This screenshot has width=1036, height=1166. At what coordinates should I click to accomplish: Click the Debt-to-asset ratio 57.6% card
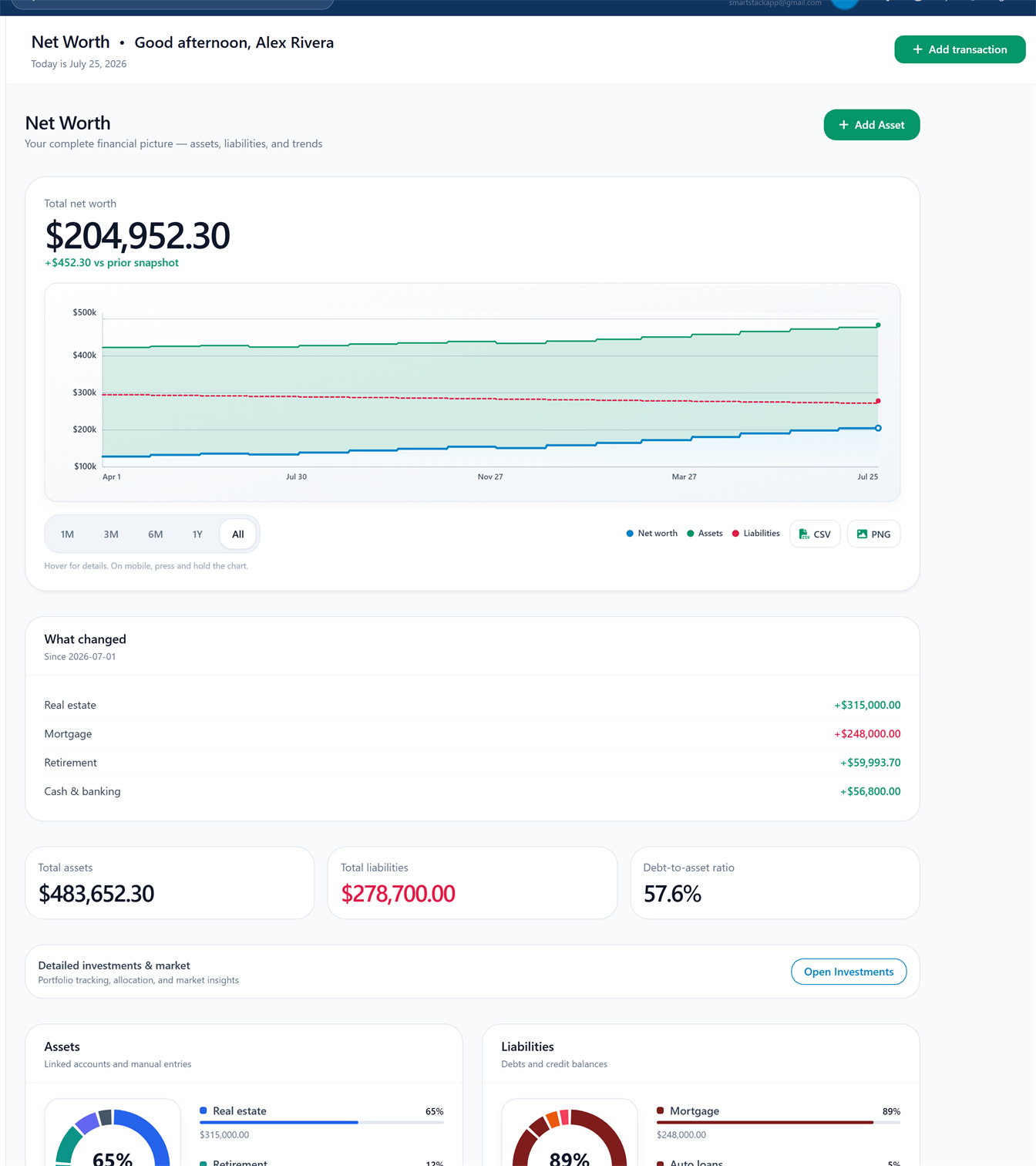click(775, 883)
